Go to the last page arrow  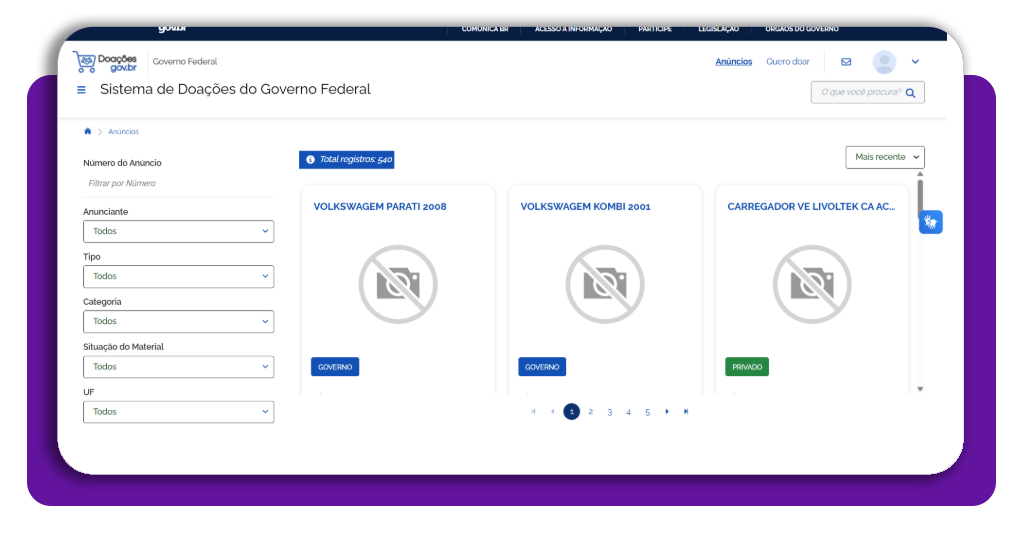pos(686,411)
